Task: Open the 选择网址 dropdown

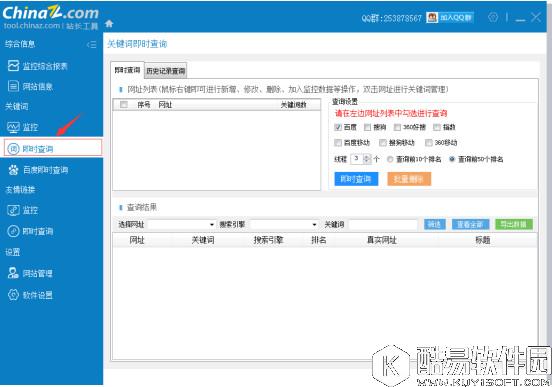Action: pos(182,224)
